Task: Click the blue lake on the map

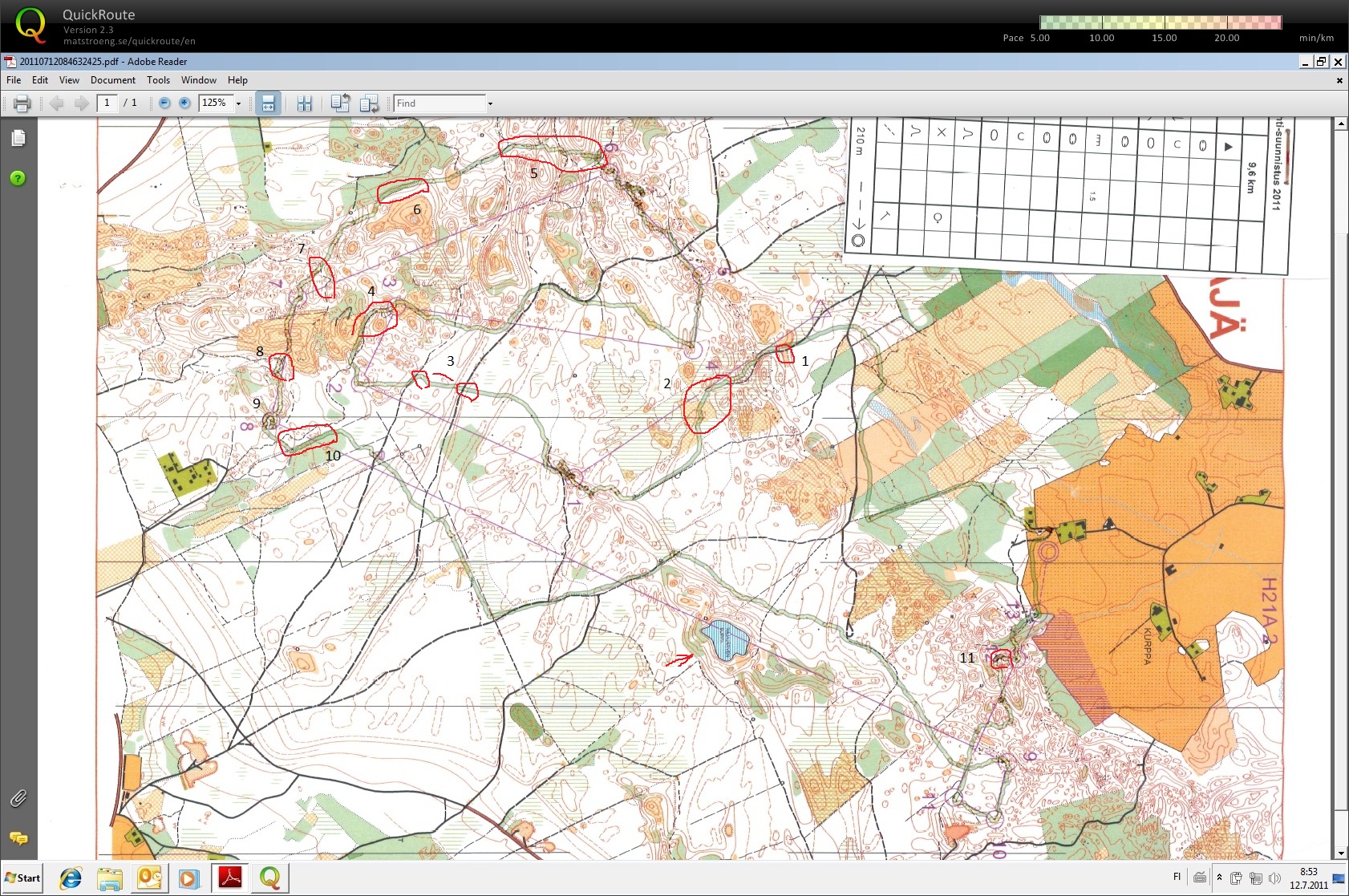Action: [727, 640]
